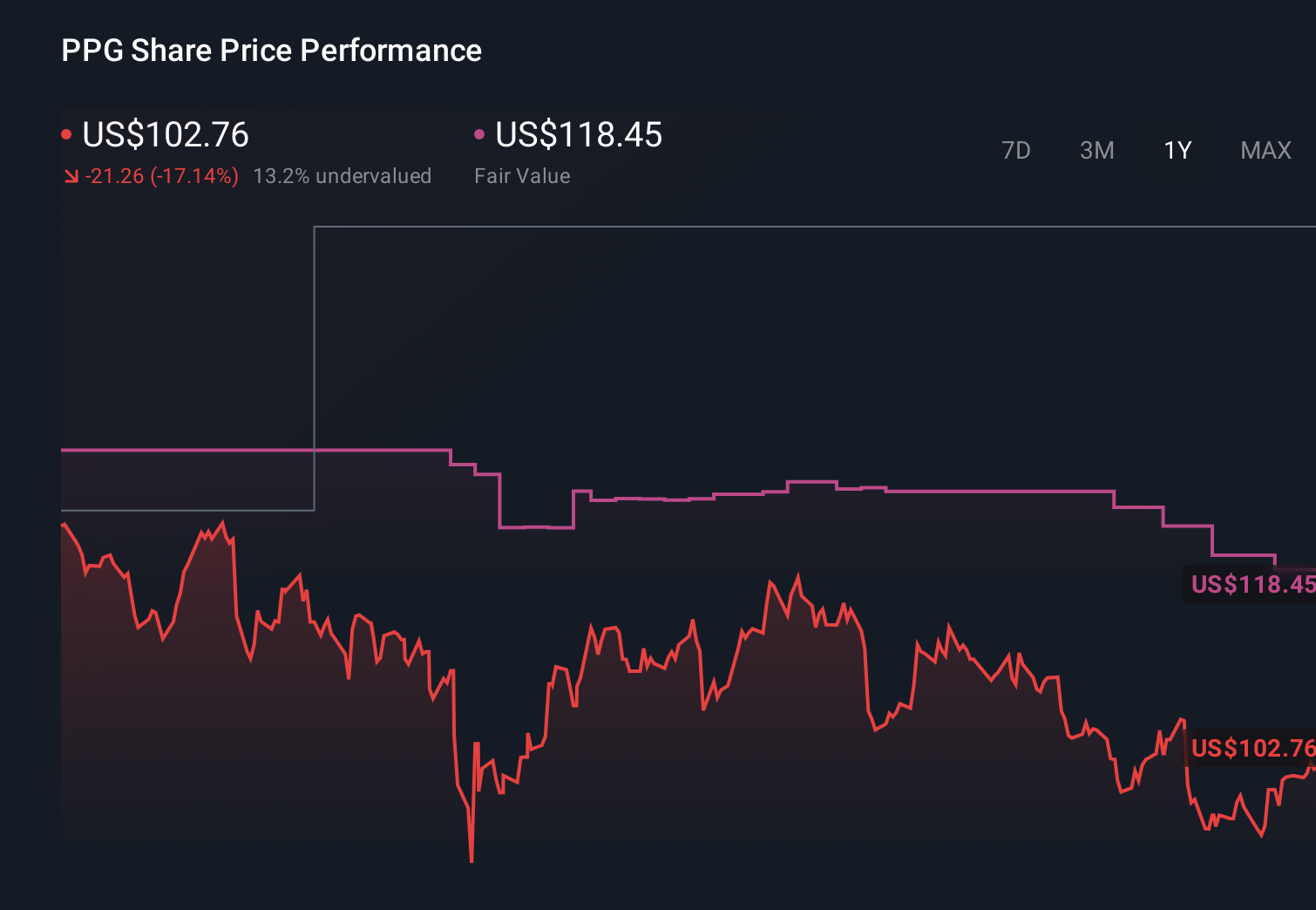Select the 1Y time range
The width and height of the screenshot is (1316, 910).
pos(1177,150)
